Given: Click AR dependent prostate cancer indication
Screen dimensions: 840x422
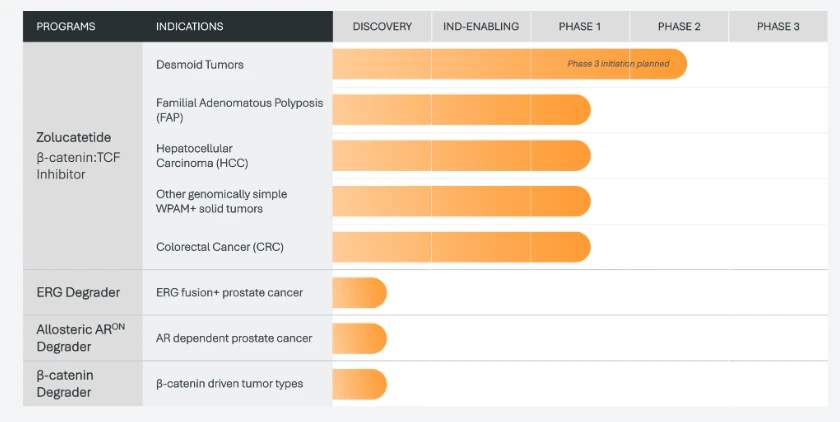Looking at the screenshot, I should [x=234, y=338].
